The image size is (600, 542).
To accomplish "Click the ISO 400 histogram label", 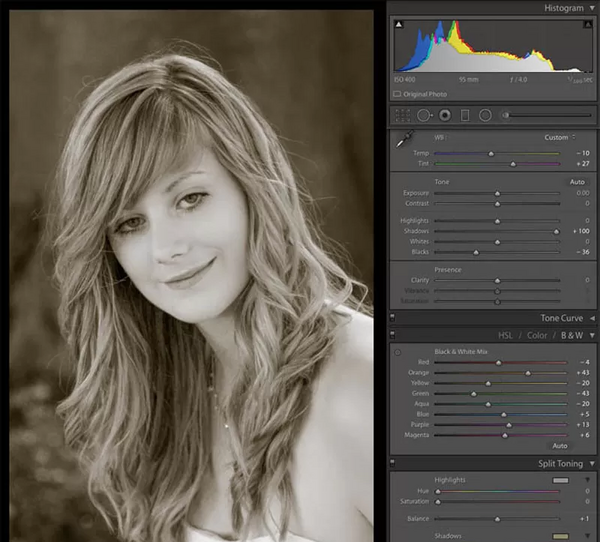I will [x=404, y=80].
